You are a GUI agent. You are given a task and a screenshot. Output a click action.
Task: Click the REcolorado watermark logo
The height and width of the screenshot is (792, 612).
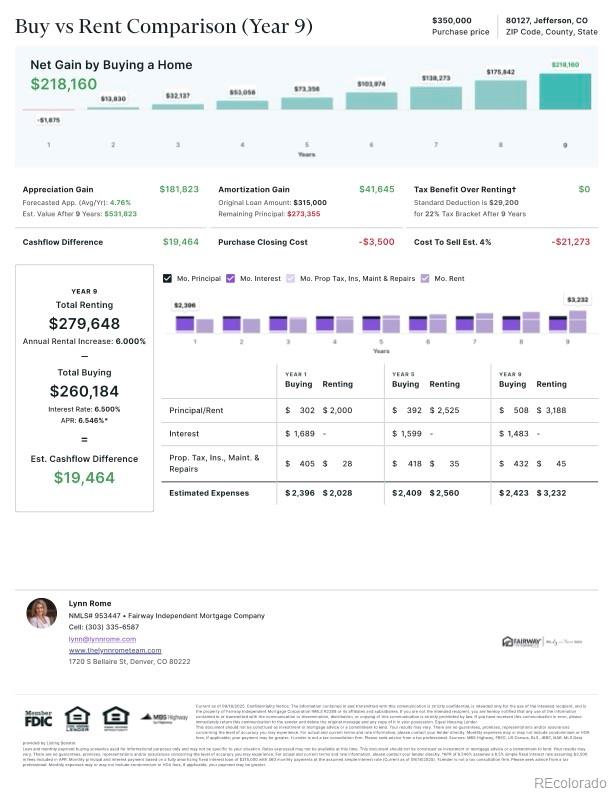tap(569, 781)
